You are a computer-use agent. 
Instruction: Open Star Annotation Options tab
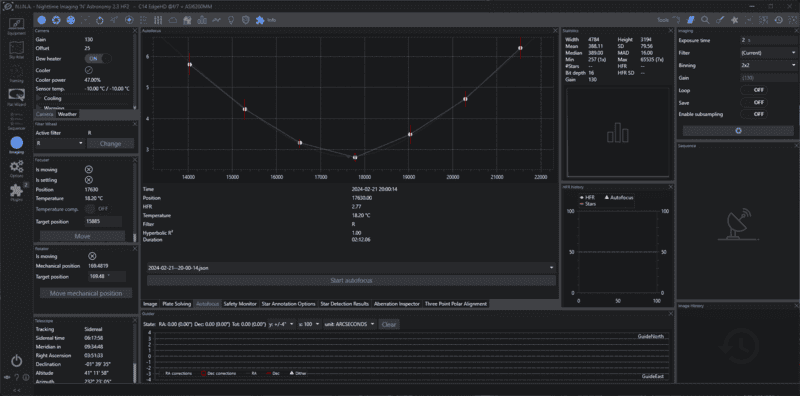point(289,304)
